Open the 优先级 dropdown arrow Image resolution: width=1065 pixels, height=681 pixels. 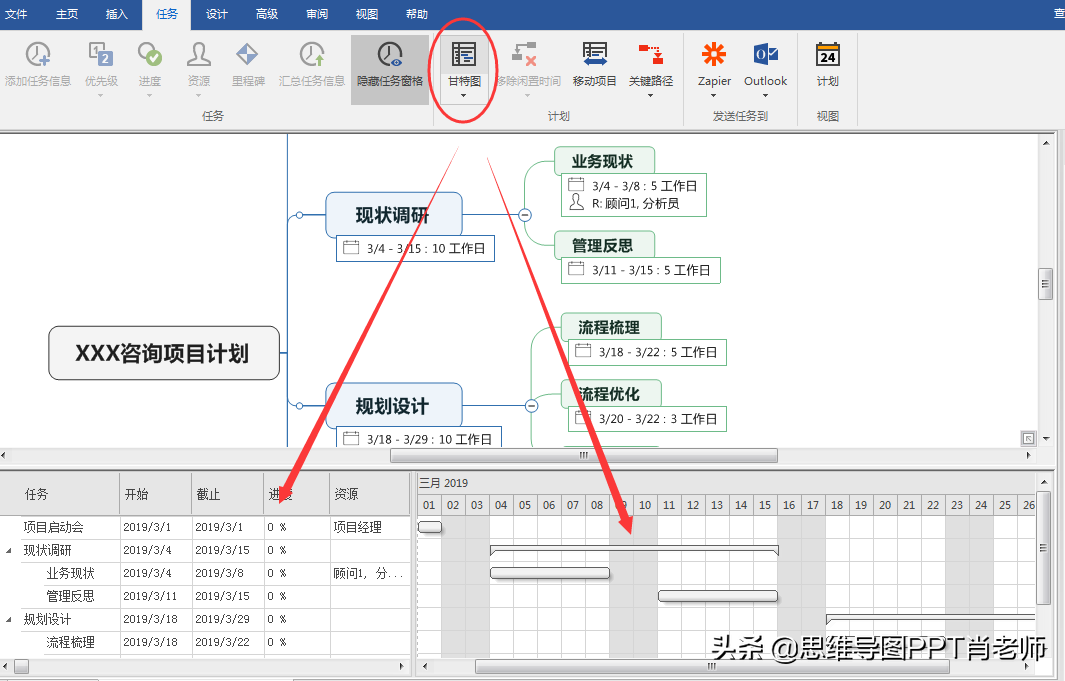click(101, 96)
